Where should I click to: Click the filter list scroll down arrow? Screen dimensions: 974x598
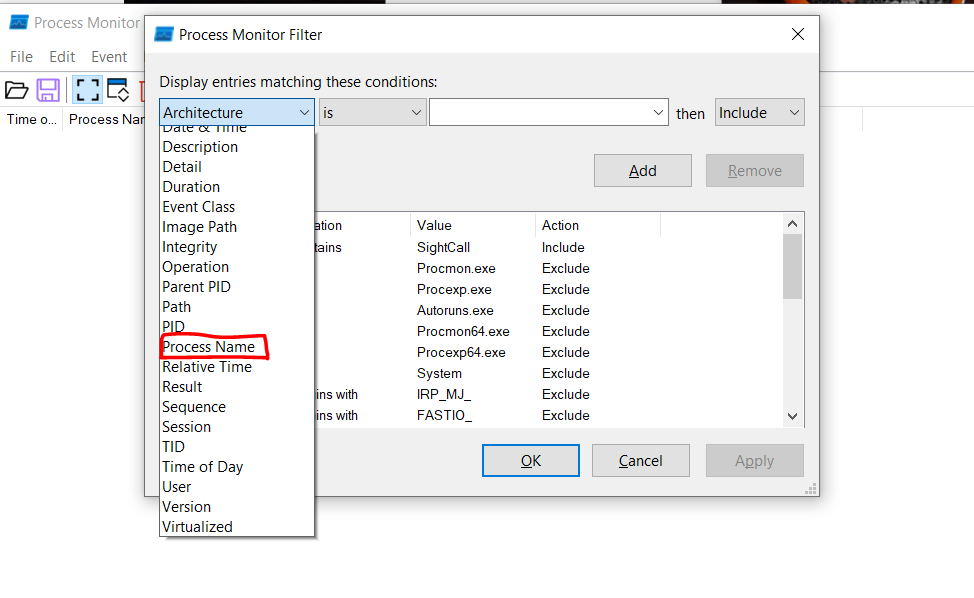point(792,416)
